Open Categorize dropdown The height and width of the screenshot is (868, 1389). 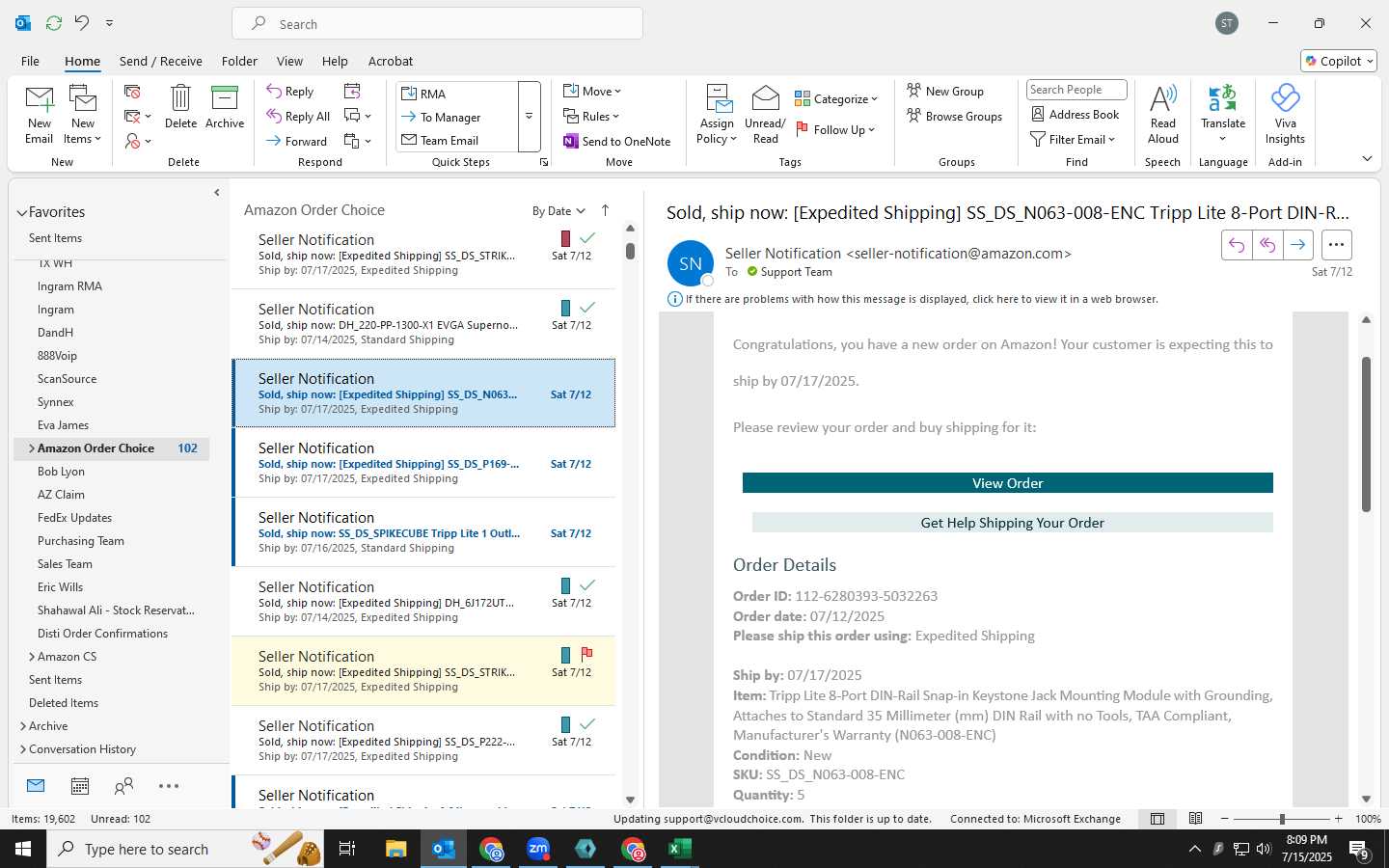click(836, 98)
